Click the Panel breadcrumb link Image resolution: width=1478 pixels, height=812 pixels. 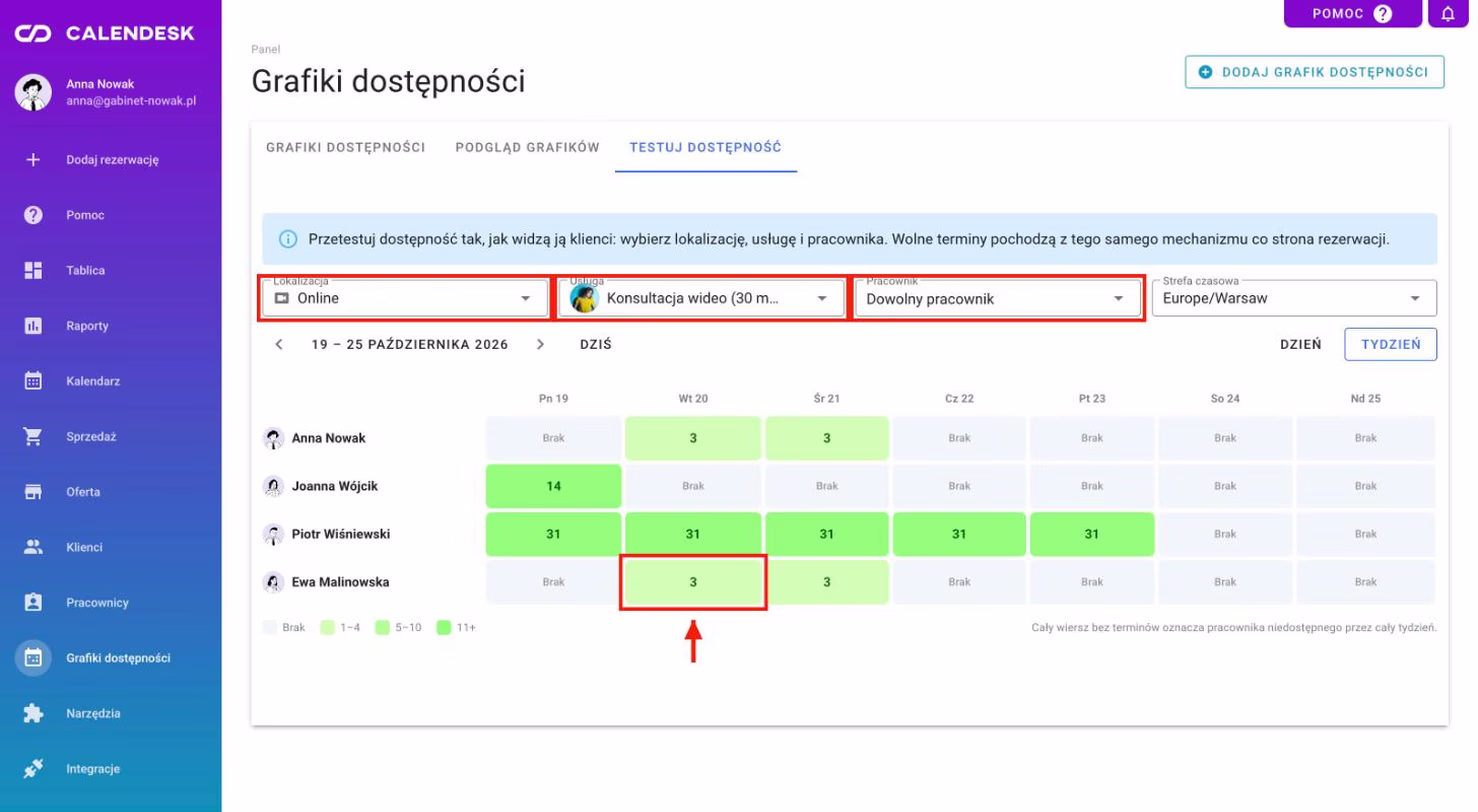coord(265,48)
